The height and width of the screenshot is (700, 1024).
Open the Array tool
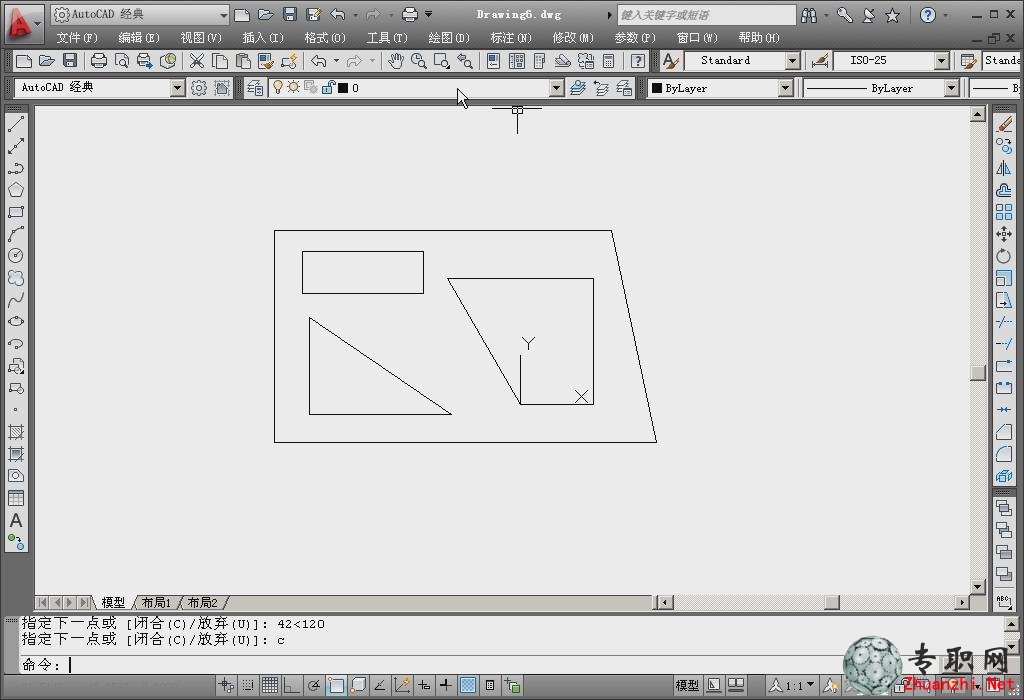pos(1004,212)
